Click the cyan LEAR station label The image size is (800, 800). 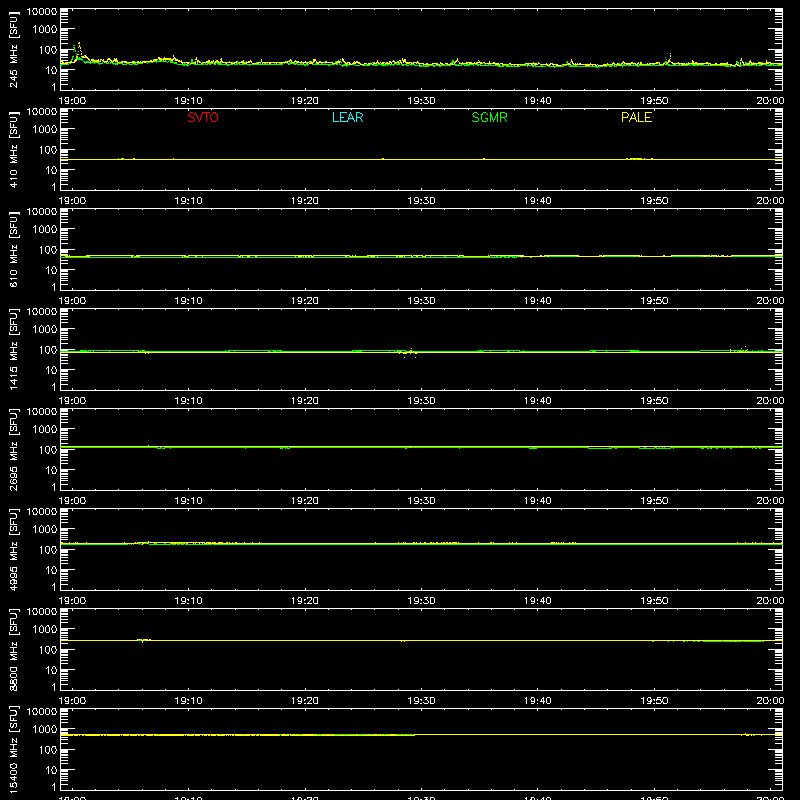(x=347, y=117)
